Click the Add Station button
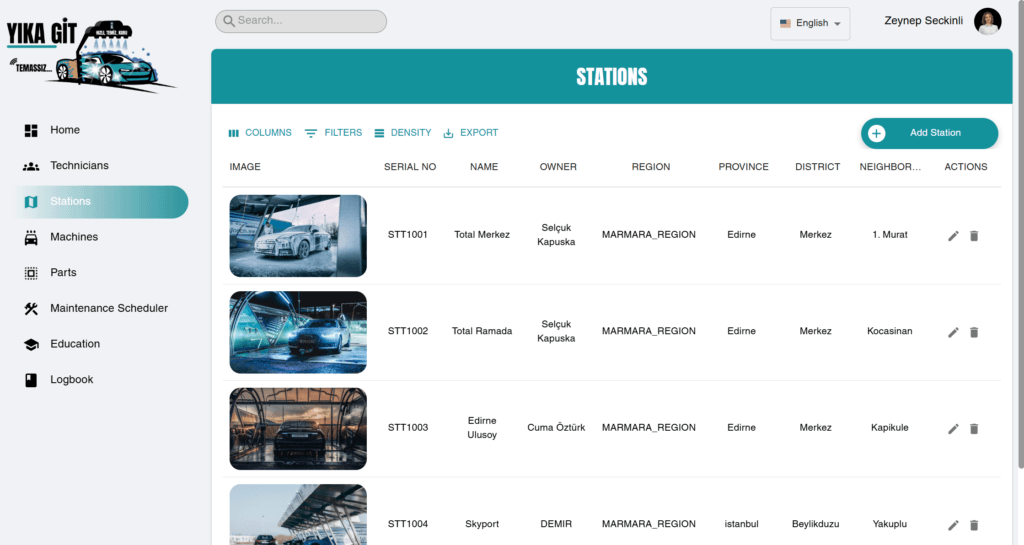This screenshot has width=1024, height=545. [x=929, y=133]
